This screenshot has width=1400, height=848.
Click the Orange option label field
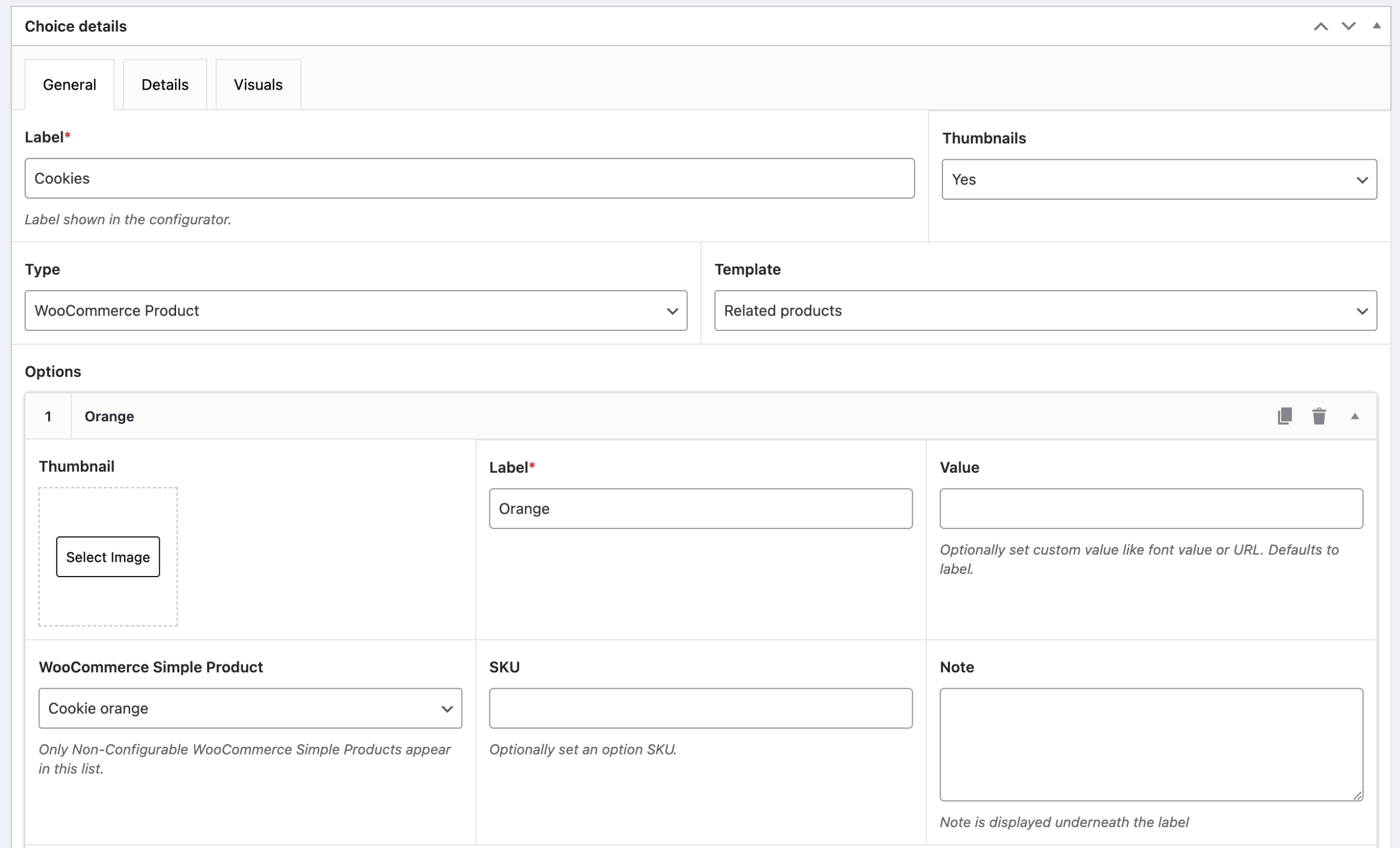(x=700, y=509)
